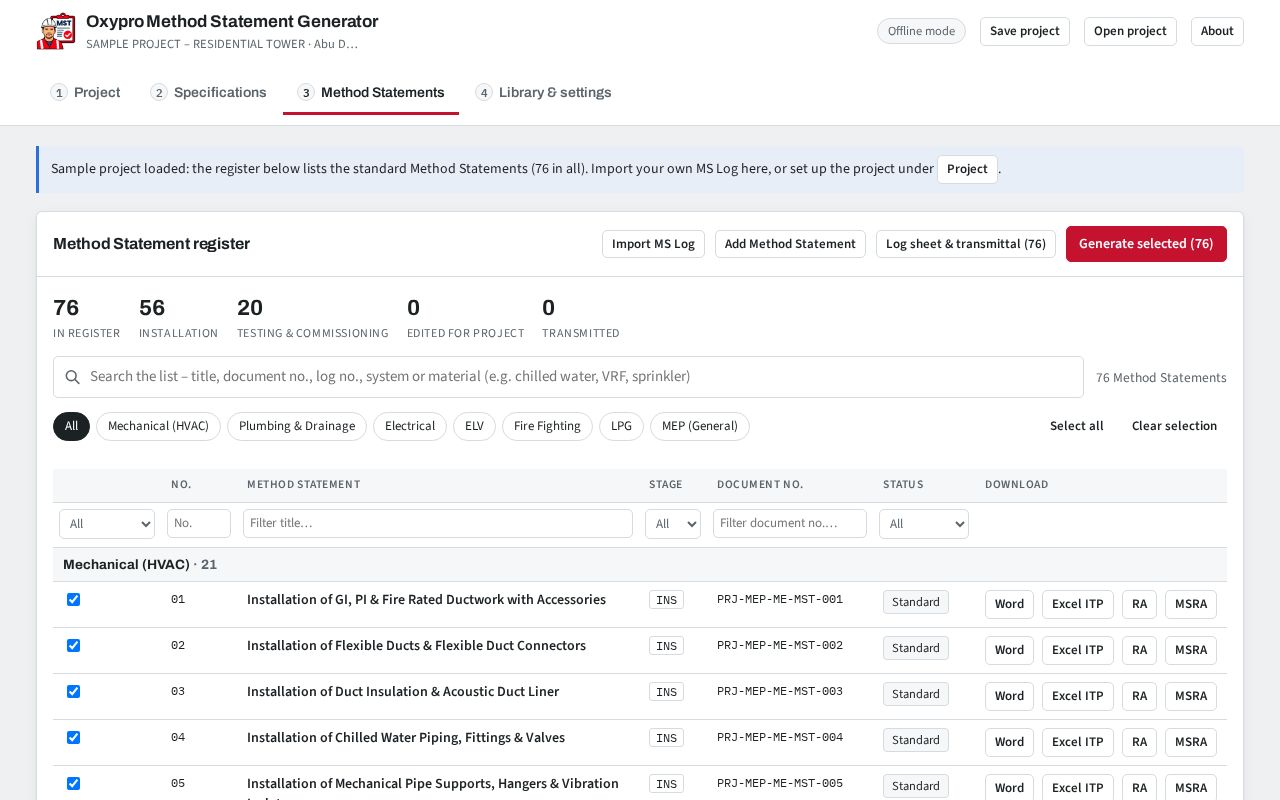The width and height of the screenshot is (1280, 800).
Task: Go to Library & settings tab
Action: point(544,92)
